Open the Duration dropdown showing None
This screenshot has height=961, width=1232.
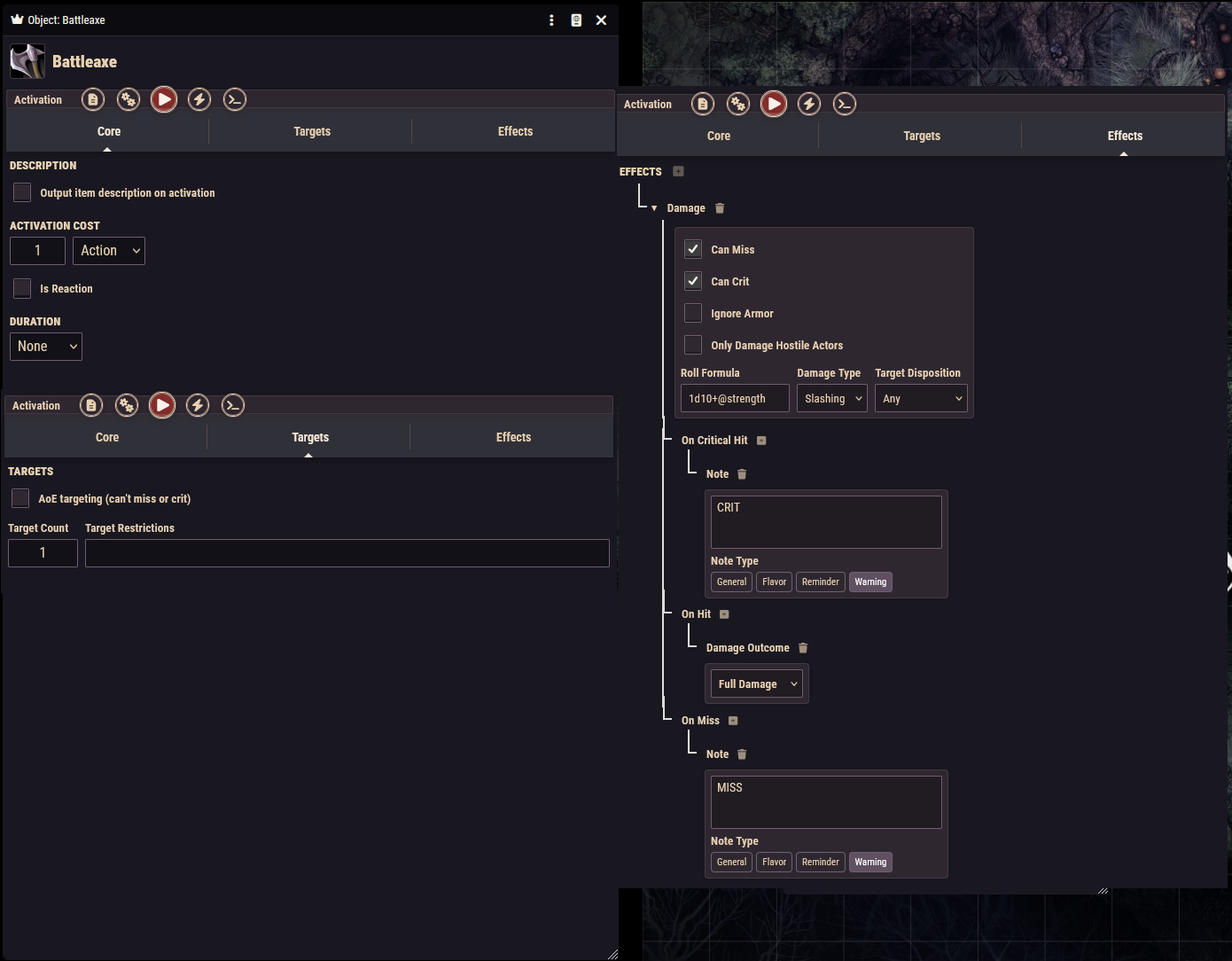[x=46, y=347]
